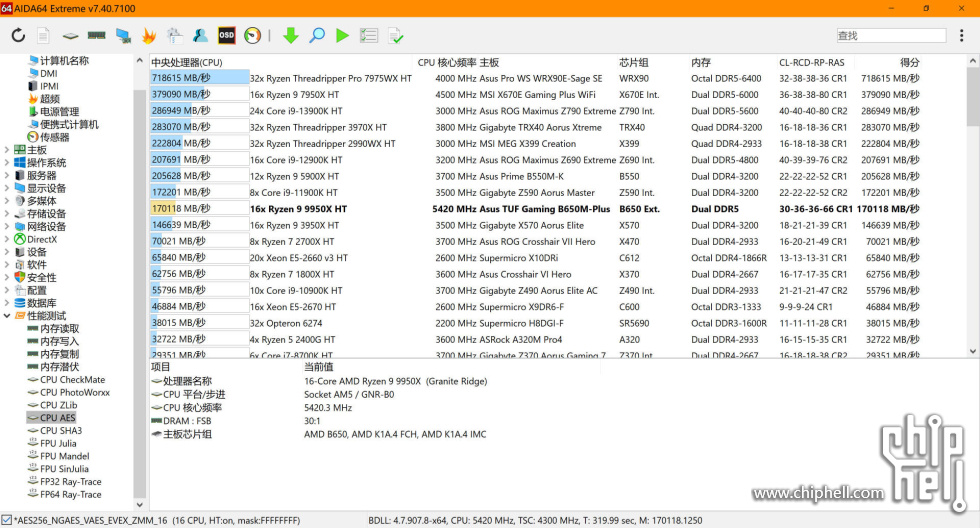The height and width of the screenshot is (528, 980).
Task: Click the 查找 search input field
Action: (891, 36)
